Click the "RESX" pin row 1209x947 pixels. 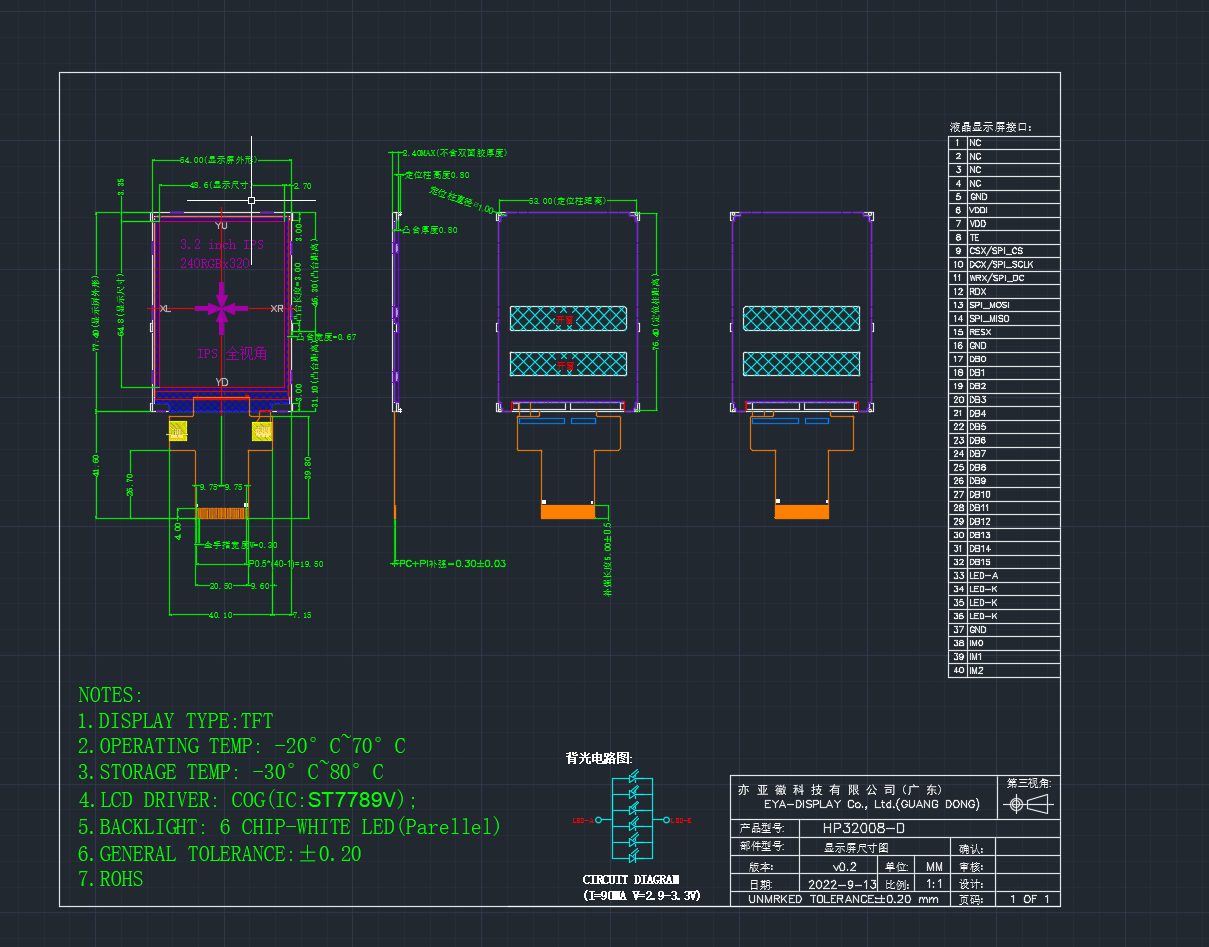click(x=1004, y=332)
